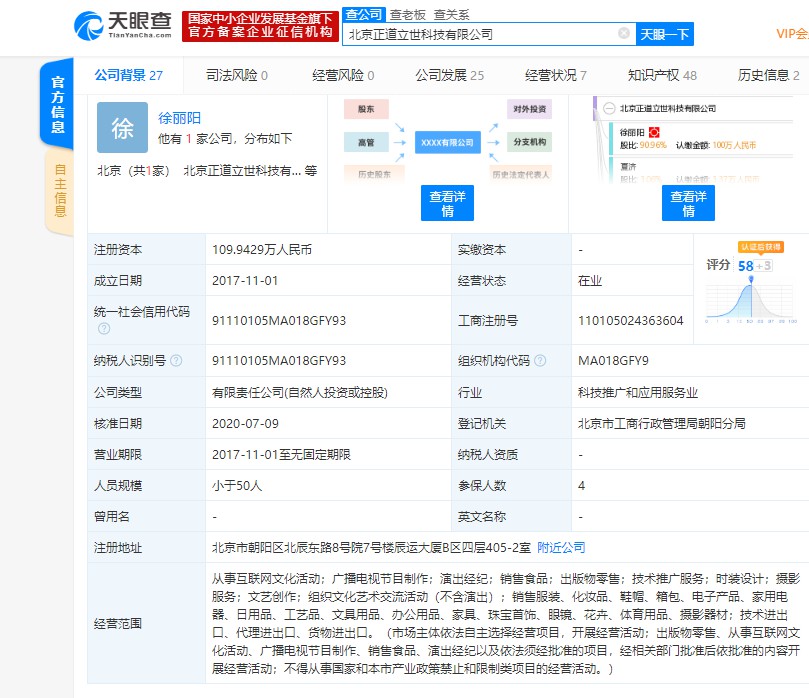Click the 天眼一下 search button
This screenshot has height=698, width=809.
click(665, 34)
